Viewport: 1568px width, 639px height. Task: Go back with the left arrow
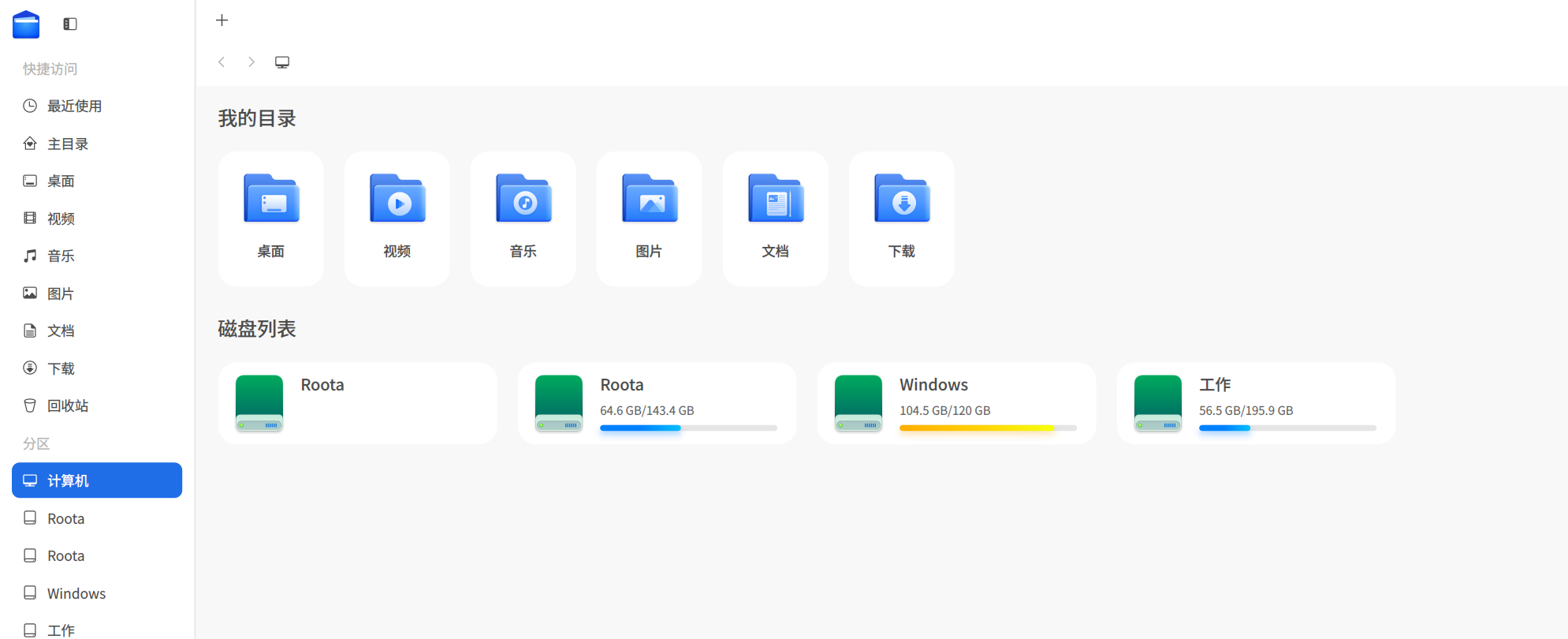point(222,62)
